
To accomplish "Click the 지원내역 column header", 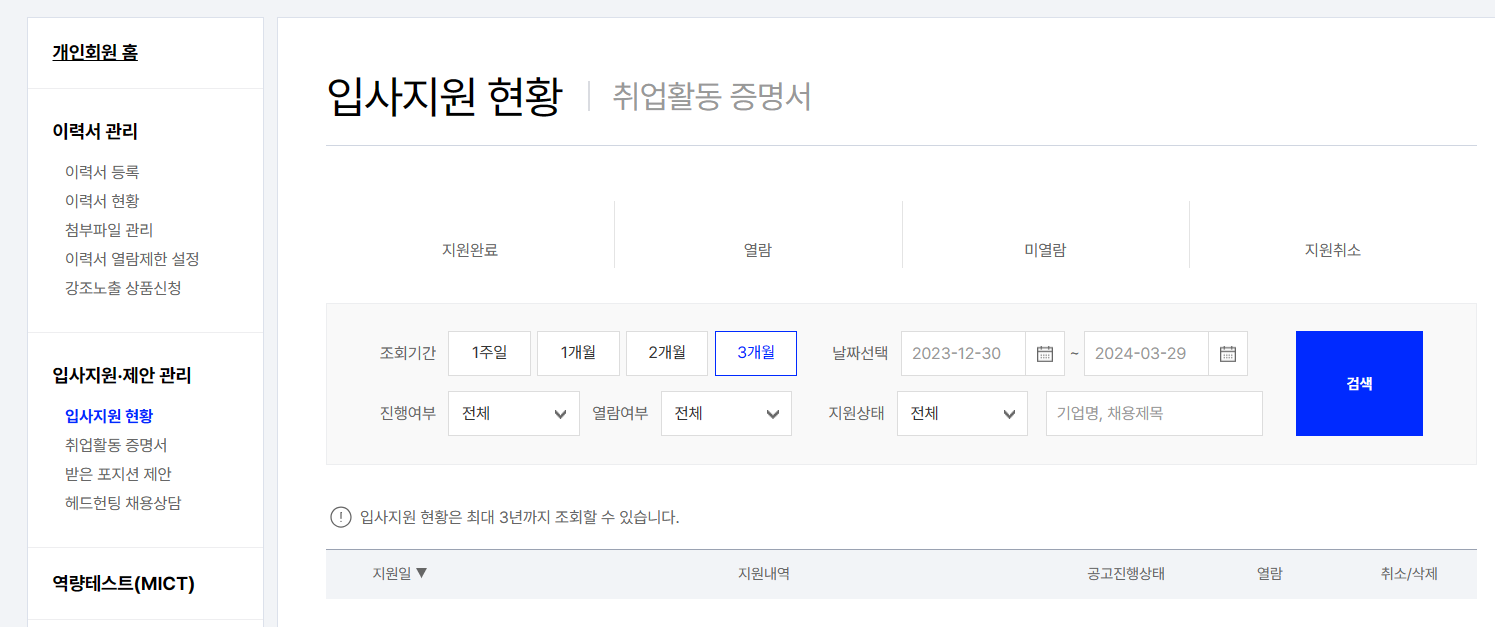I will coord(764,574).
